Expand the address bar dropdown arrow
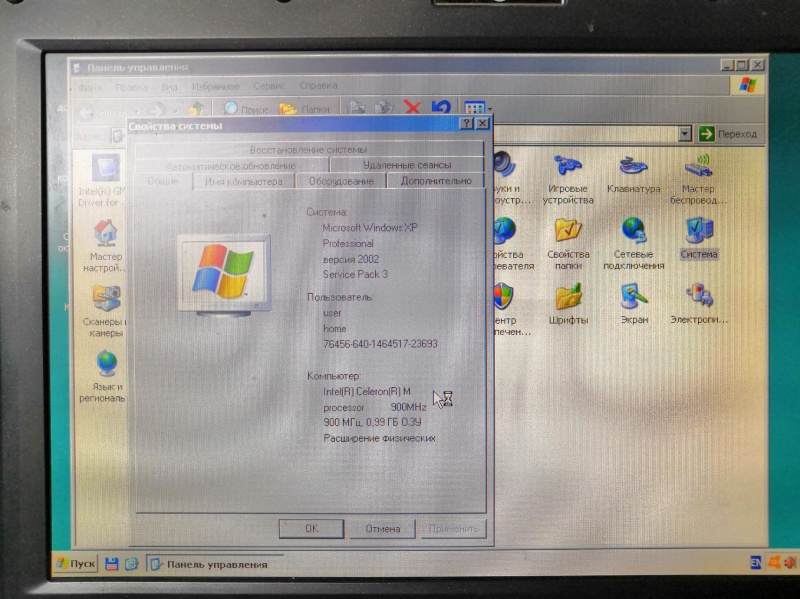 (685, 134)
